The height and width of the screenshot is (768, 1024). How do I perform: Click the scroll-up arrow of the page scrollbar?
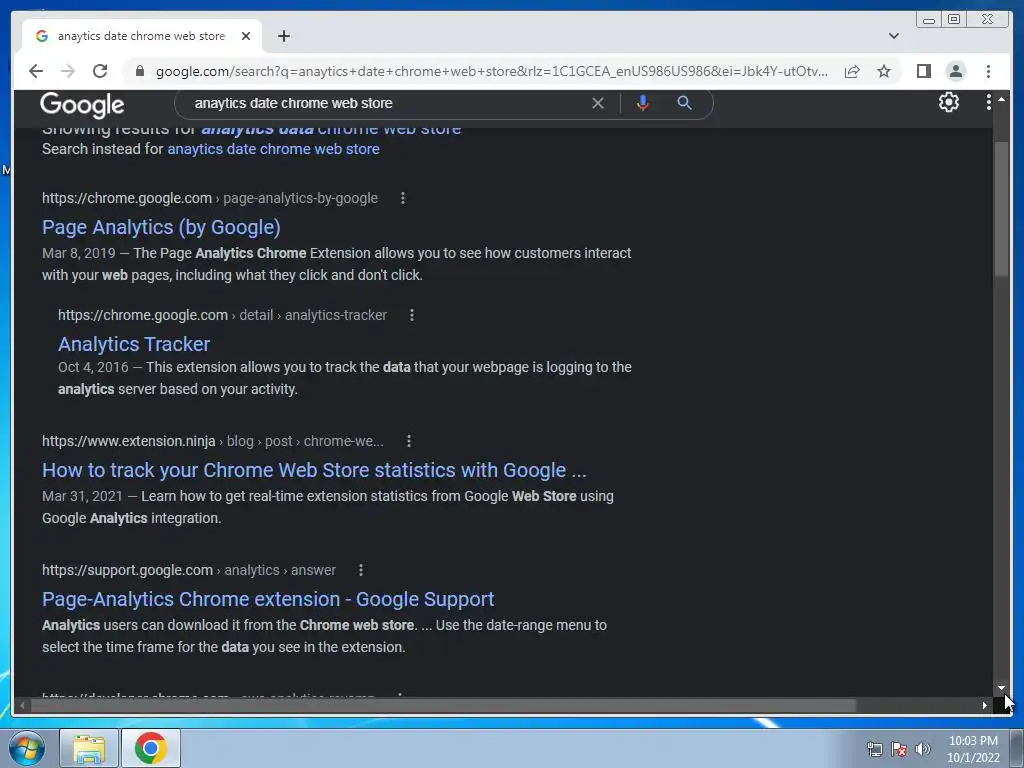coord(1001,99)
